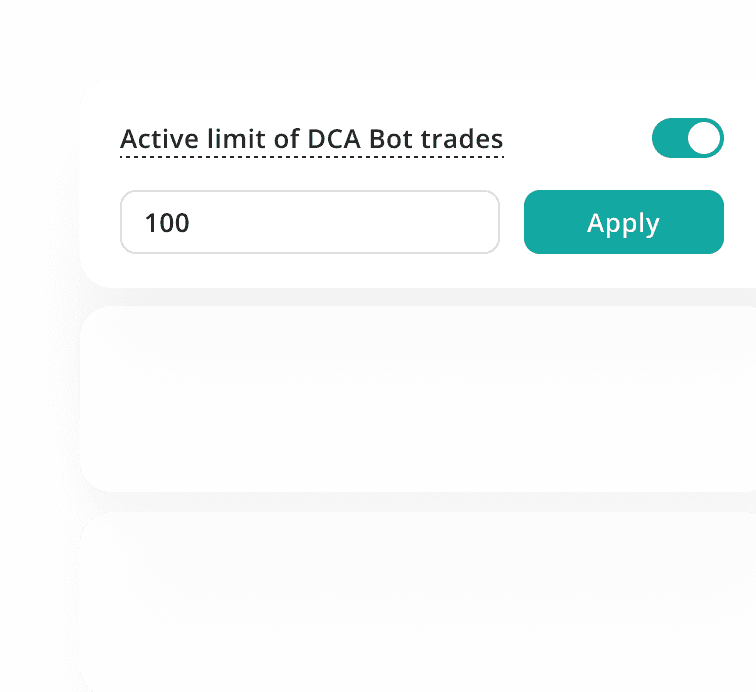Select the empty white card below the limit panel
Viewport: 756px width, 692px height.
click(420, 399)
